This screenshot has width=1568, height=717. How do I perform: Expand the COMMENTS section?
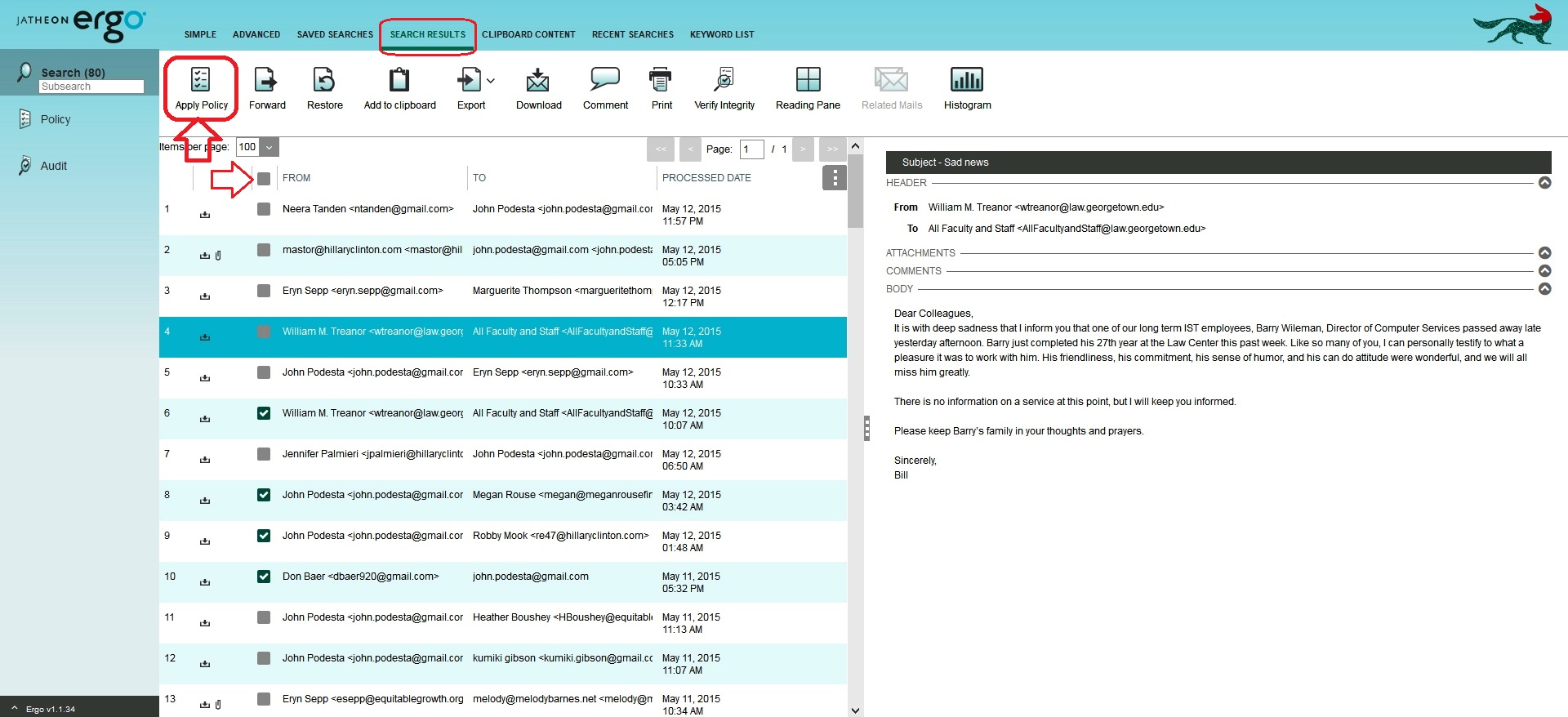tap(1544, 271)
